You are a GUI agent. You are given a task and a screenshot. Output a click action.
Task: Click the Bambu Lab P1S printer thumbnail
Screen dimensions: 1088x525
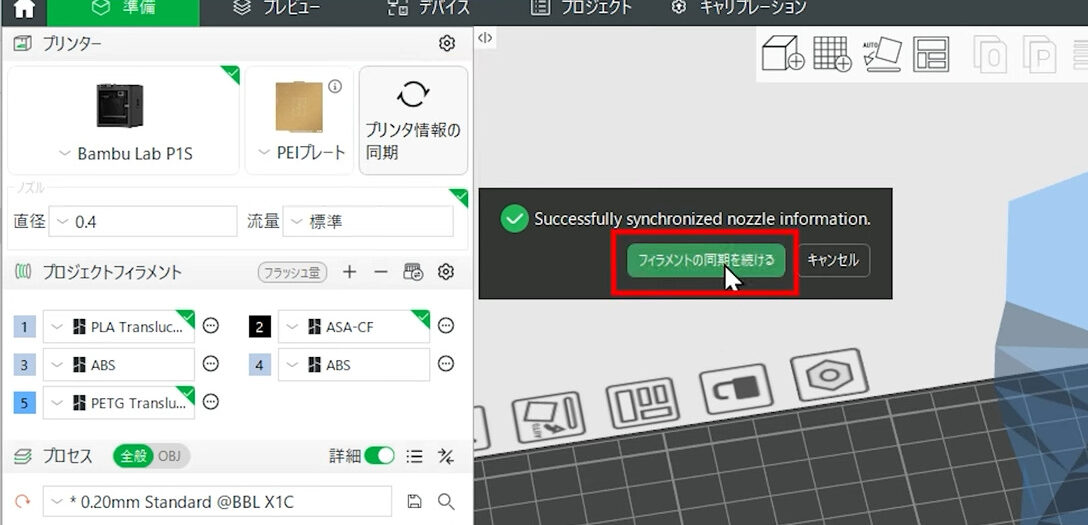click(x=119, y=105)
